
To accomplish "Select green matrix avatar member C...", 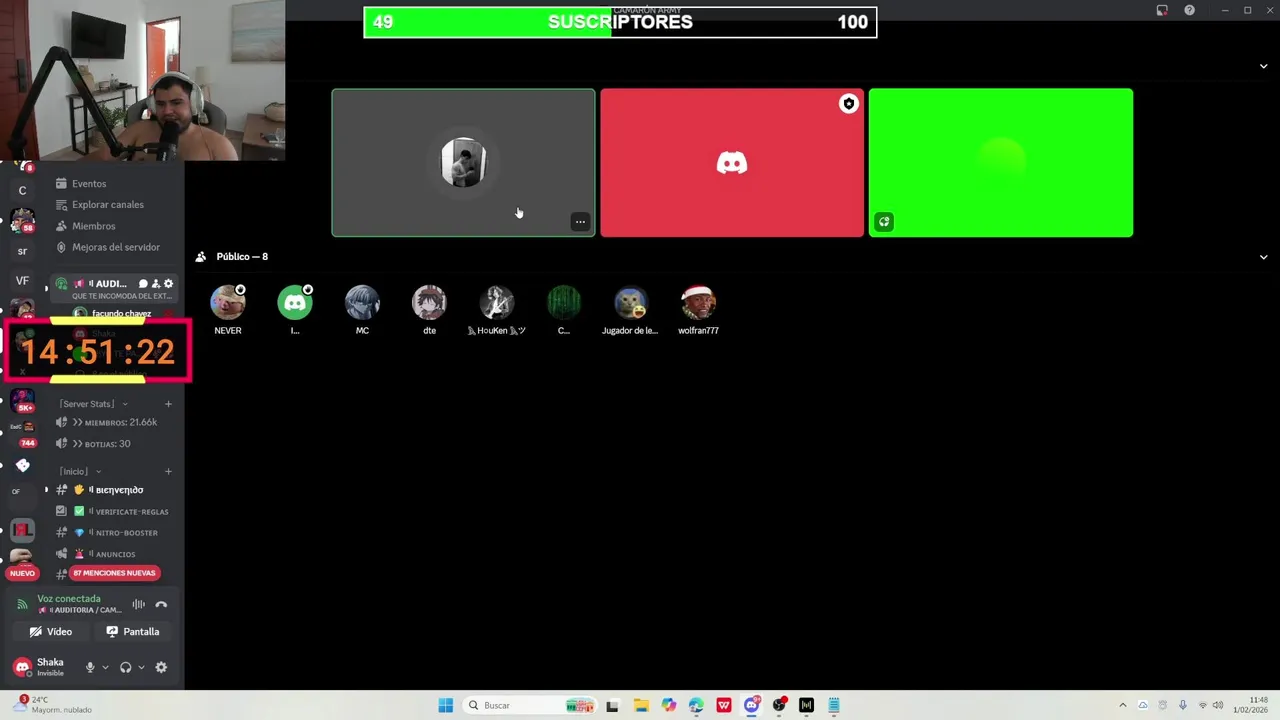I will (564, 310).
